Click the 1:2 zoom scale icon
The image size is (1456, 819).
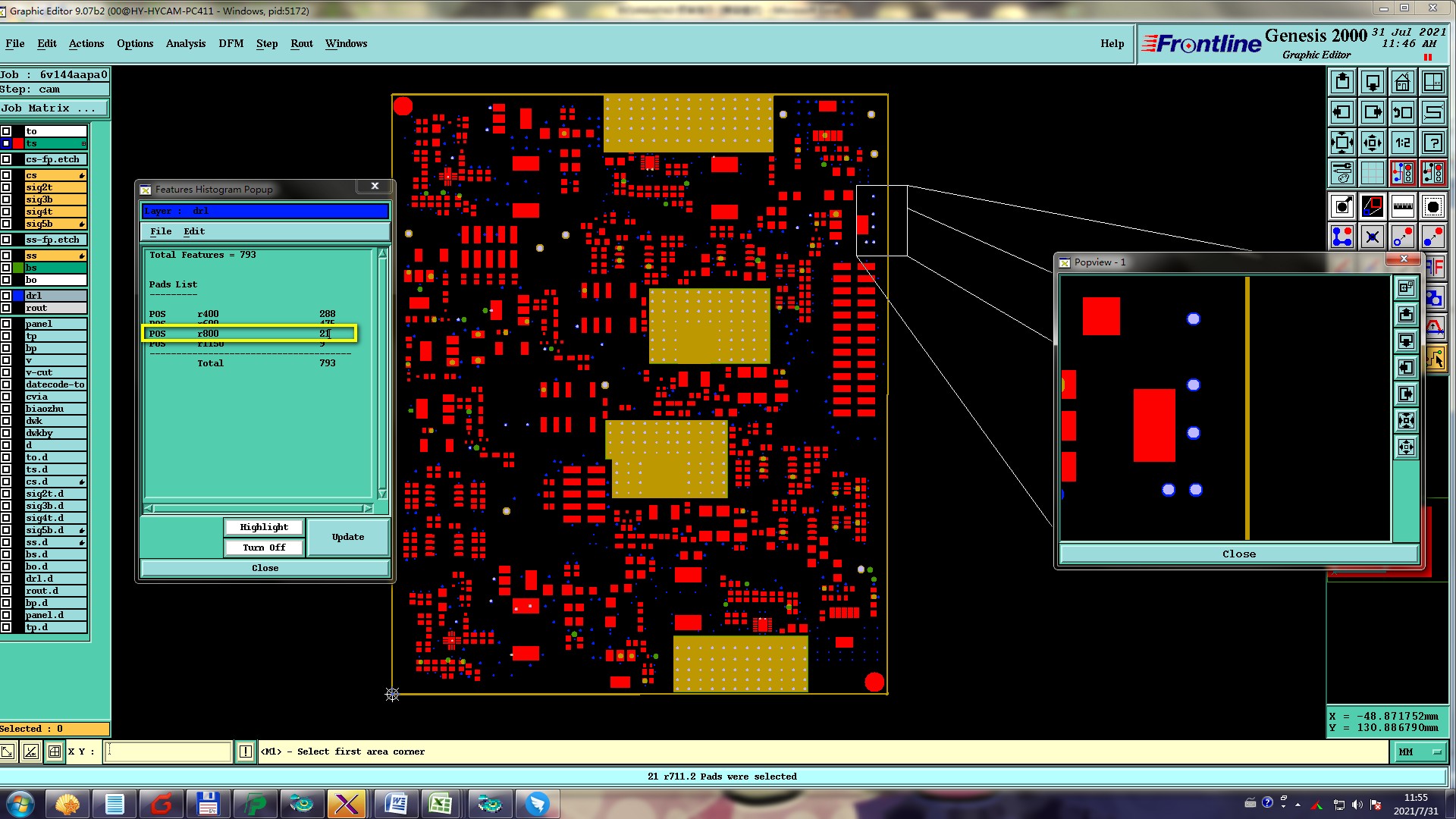pos(1402,143)
